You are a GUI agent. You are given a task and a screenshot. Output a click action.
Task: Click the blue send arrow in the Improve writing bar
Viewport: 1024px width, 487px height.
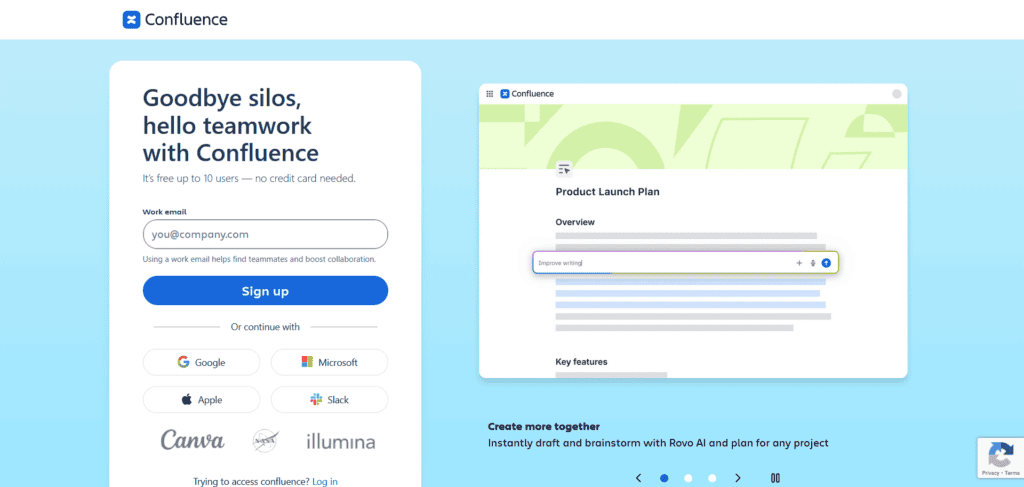[826, 262]
